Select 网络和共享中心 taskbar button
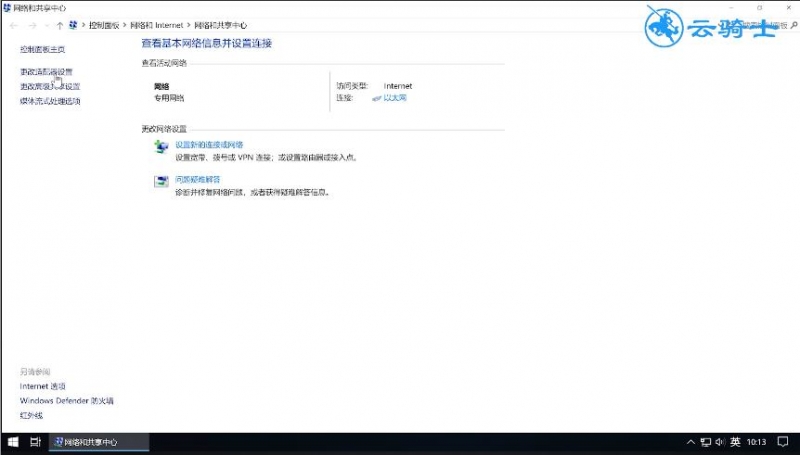Screen dimensions: 800x455 pos(99,442)
